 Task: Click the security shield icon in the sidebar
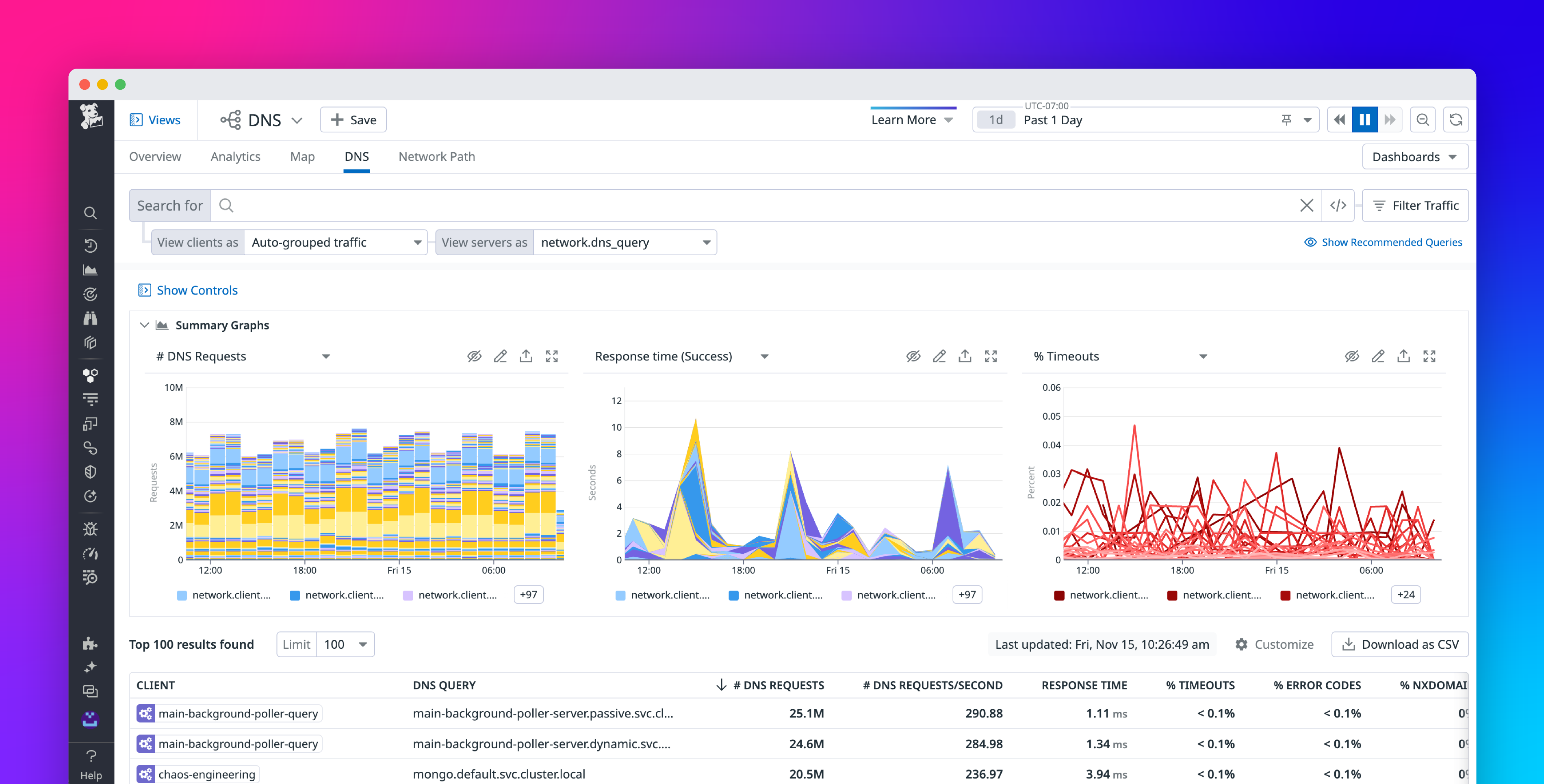pyautogui.click(x=91, y=472)
